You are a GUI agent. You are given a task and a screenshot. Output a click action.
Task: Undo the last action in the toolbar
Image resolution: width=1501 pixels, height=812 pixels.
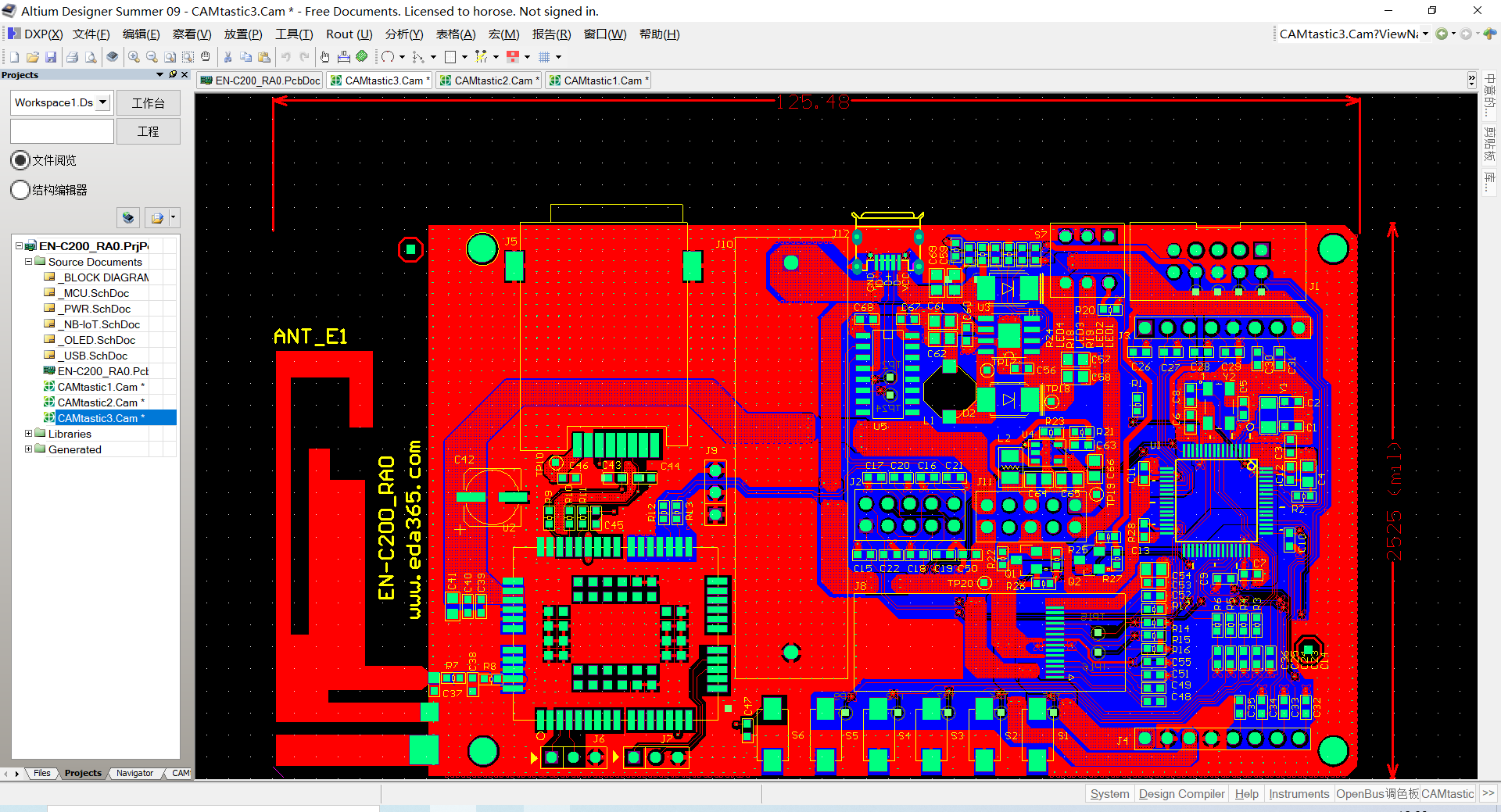pyautogui.click(x=286, y=57)
